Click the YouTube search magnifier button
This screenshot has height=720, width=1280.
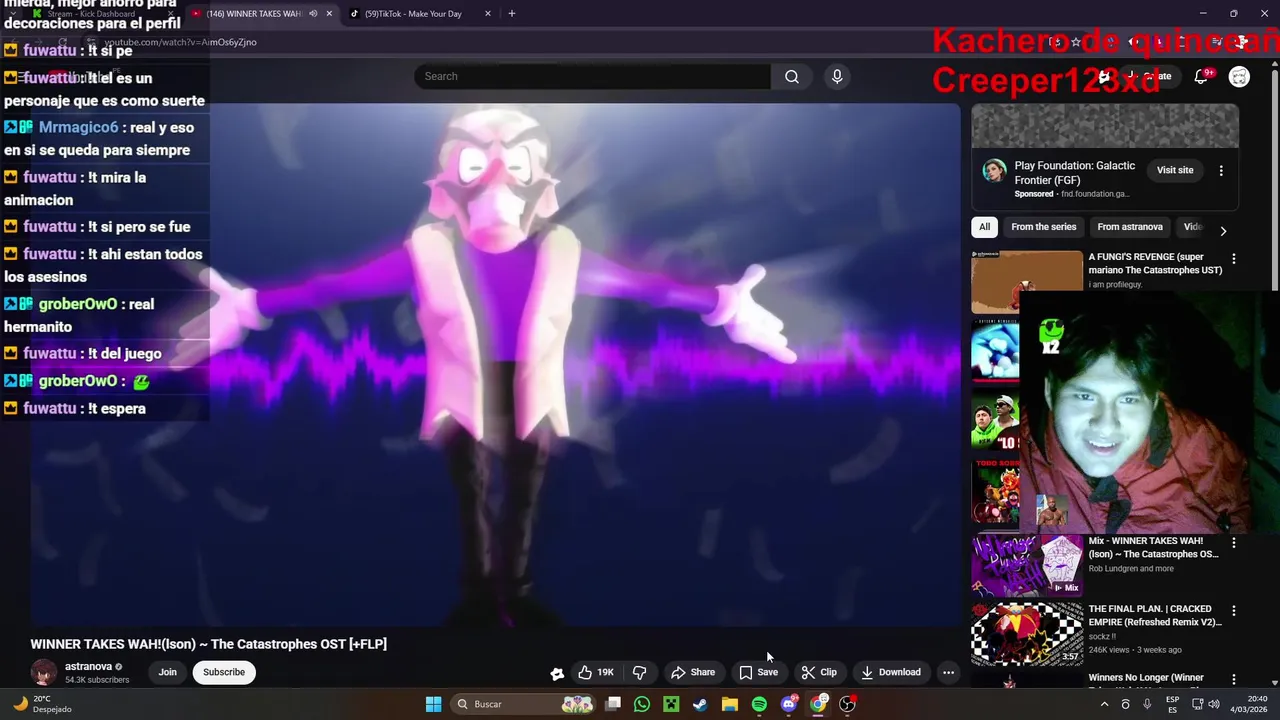click(792, 76)
